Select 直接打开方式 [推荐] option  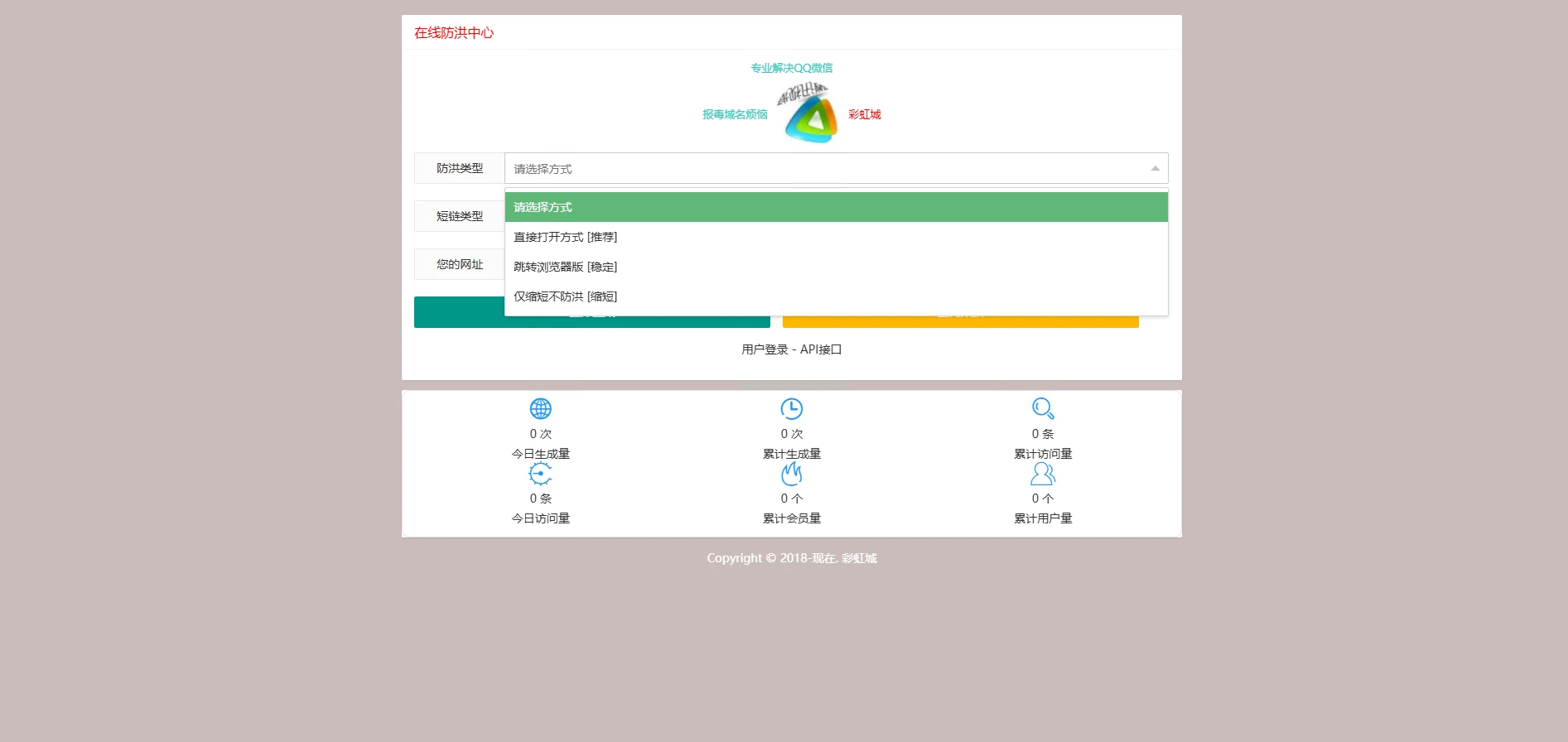[837, 237]
